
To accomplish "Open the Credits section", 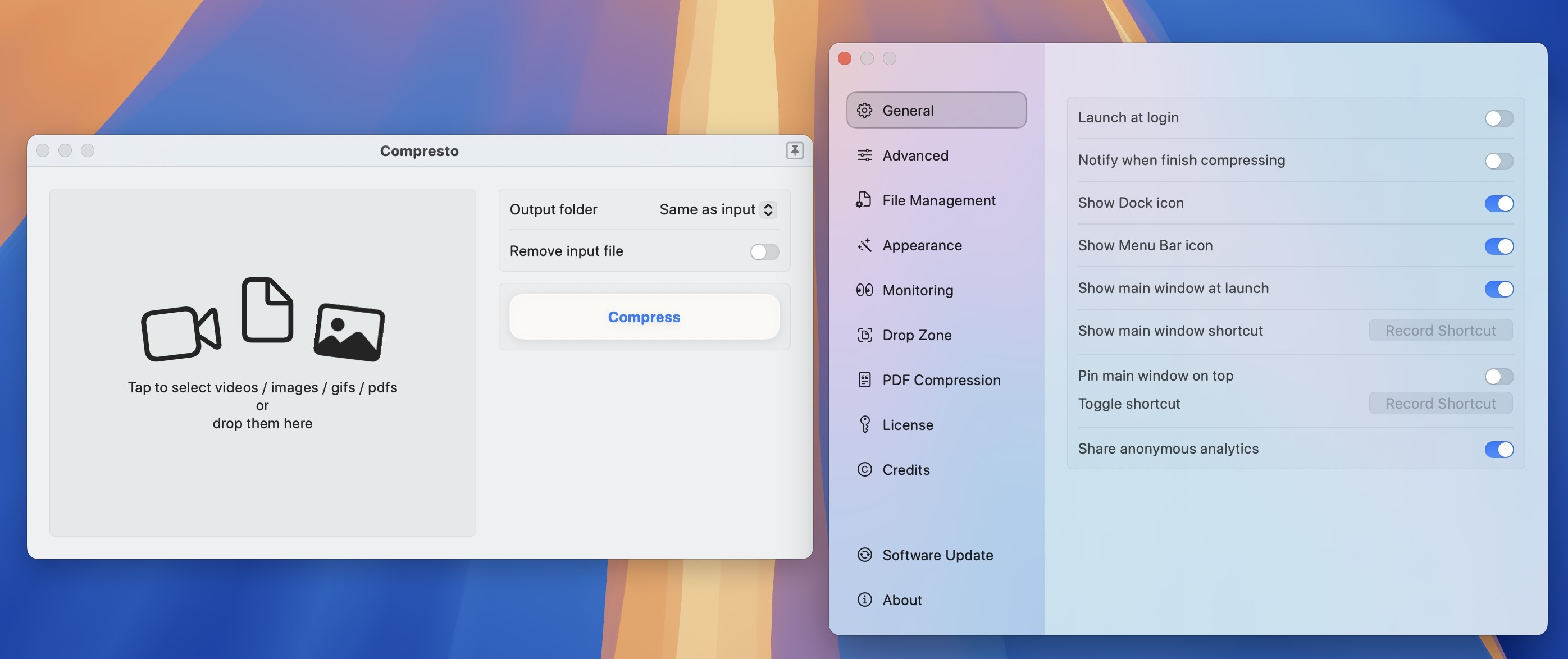I will [936, 470].
